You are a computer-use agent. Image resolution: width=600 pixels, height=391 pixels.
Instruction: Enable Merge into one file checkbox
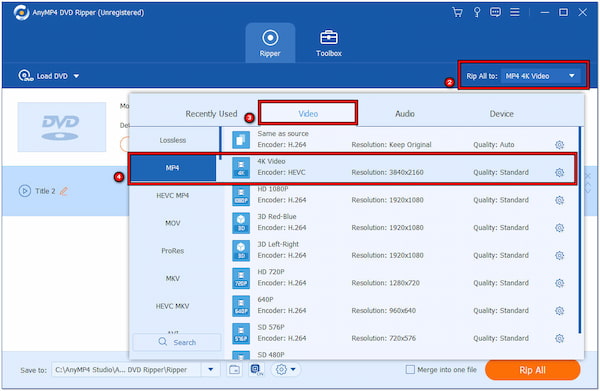coord(410,370)
